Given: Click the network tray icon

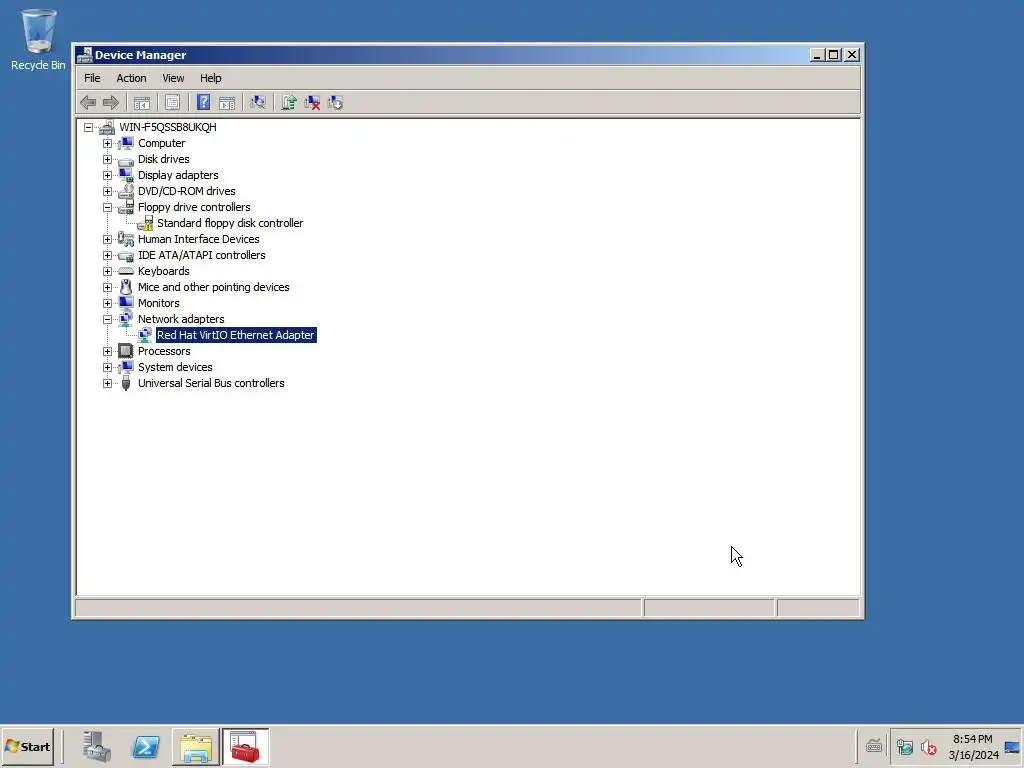Looking at the screenshot, I should (904, 746).
